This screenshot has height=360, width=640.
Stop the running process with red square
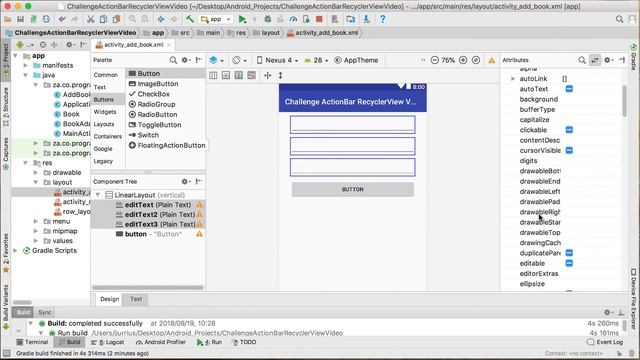pos(319,19)
